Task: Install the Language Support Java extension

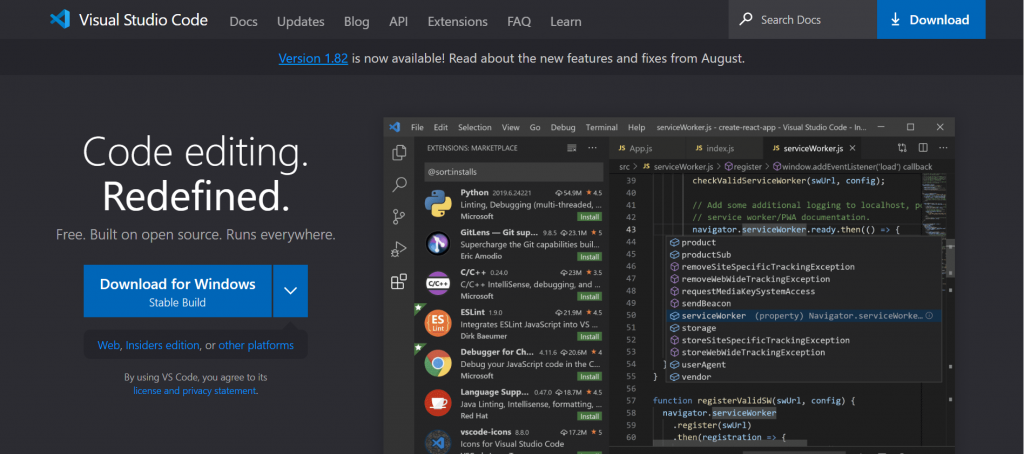Action: [x=590, y=416]
